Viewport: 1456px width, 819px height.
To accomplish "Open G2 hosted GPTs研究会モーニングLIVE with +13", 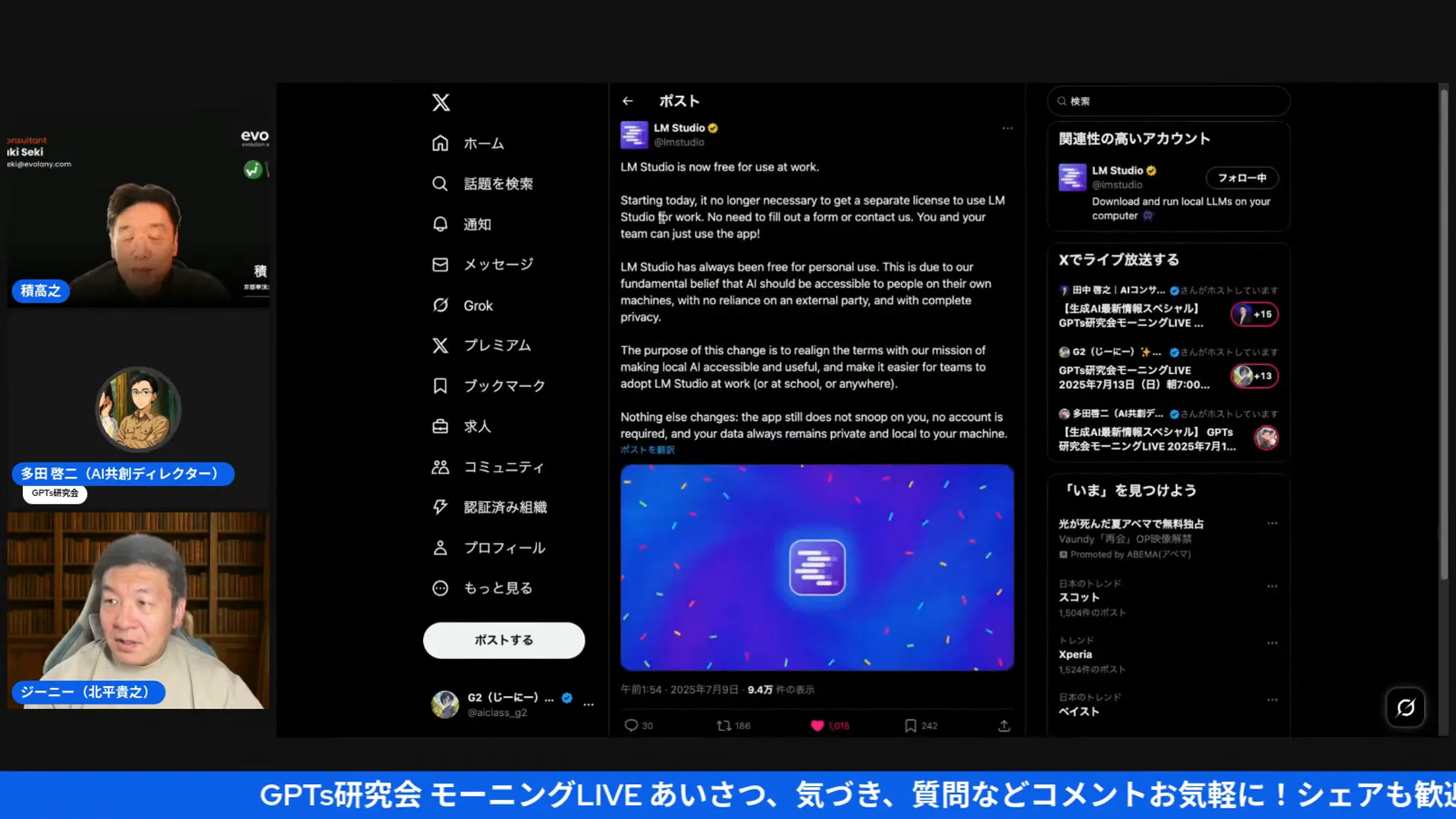I will point(1168,369).
